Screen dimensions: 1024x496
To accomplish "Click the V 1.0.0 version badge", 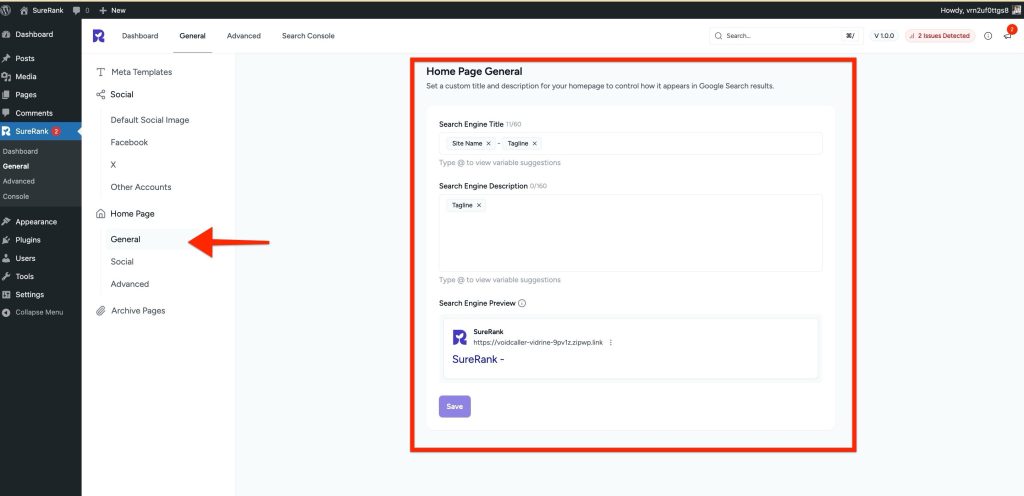I will [884, 36].
